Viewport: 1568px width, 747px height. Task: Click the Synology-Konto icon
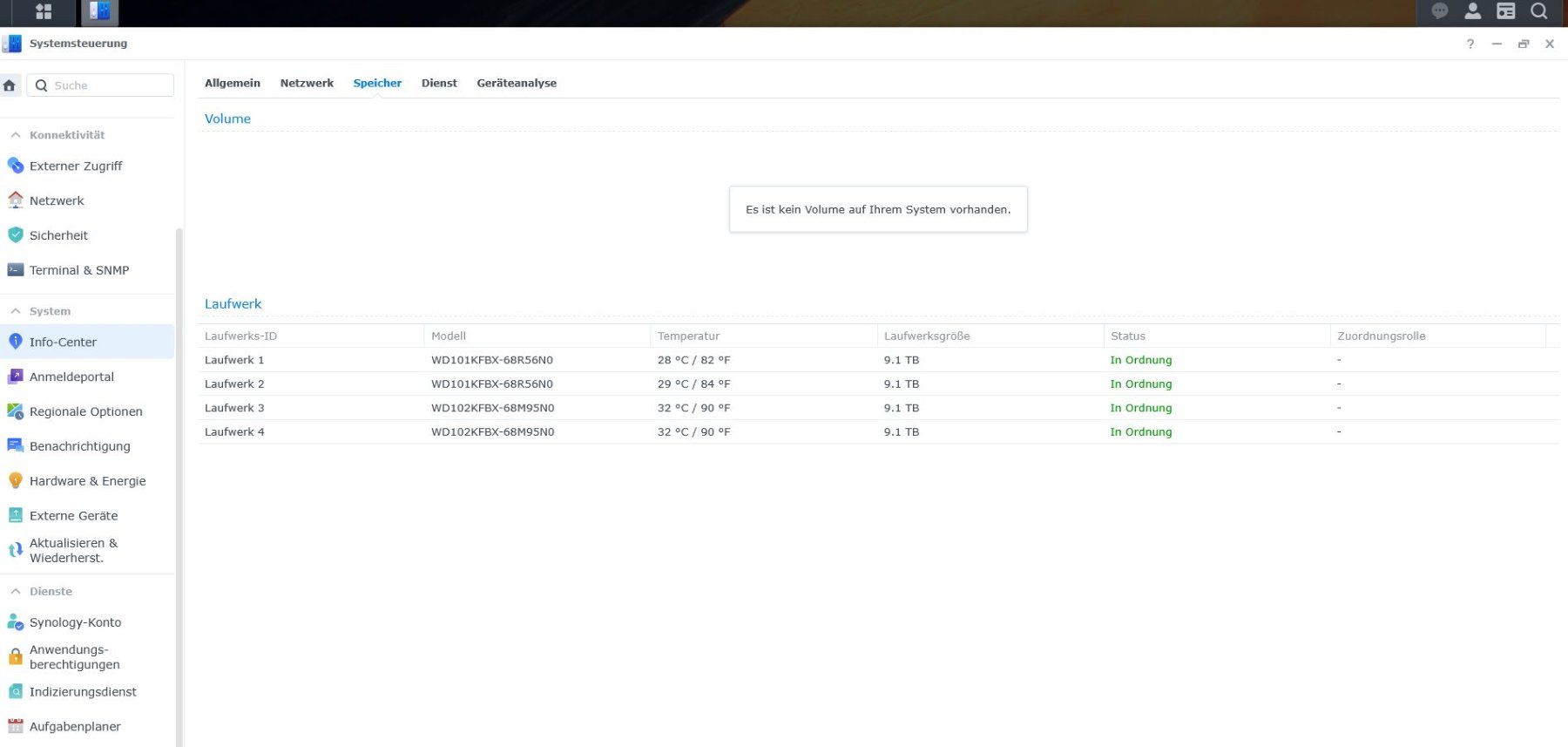pos(16,622)
